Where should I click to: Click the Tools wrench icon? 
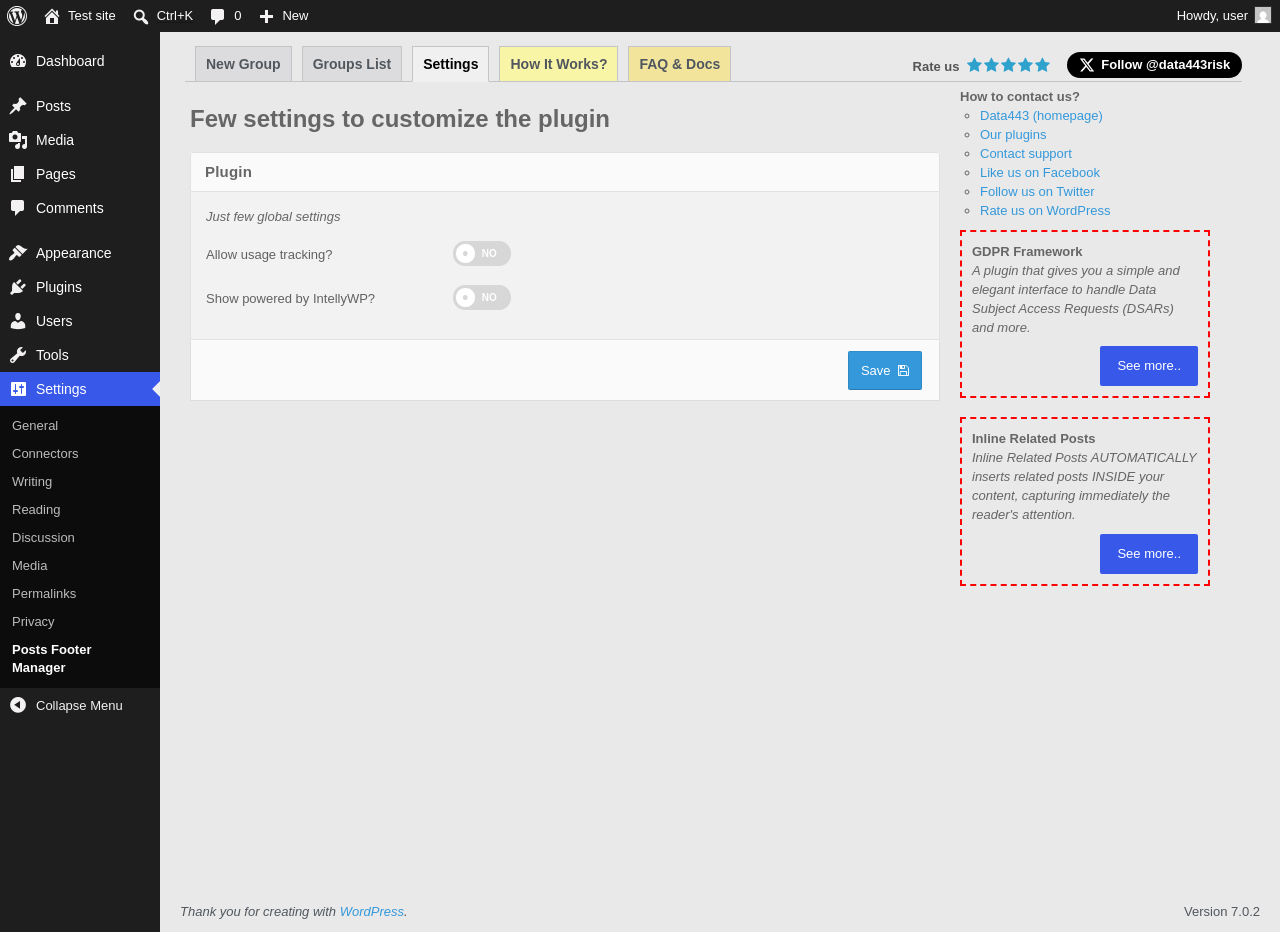[x=18, y=355]
